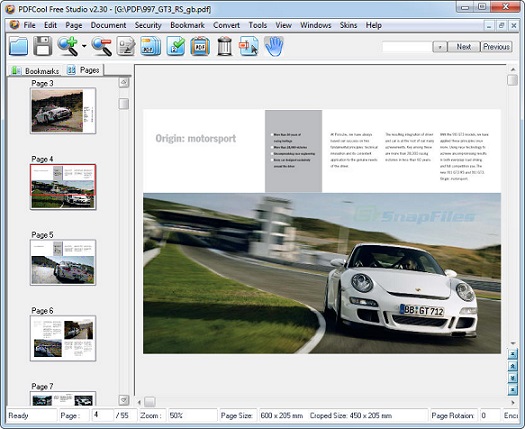Click the Page Rotation value field
525x429 pixels.
pyautogui.click(x=490, y=415)
